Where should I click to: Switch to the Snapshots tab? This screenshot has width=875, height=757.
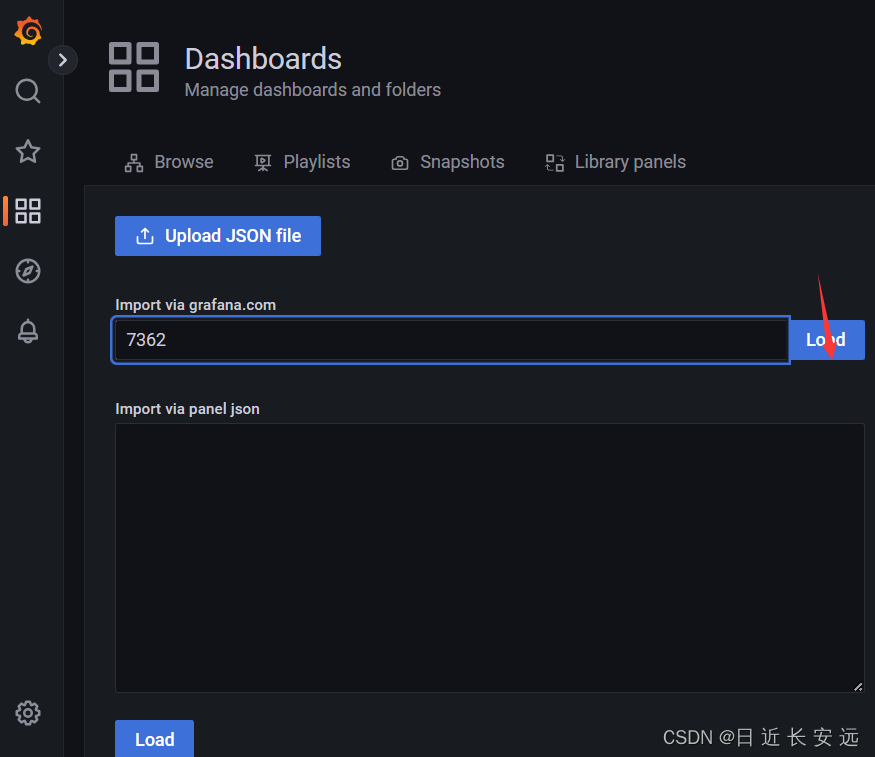[x=448, y=162]
